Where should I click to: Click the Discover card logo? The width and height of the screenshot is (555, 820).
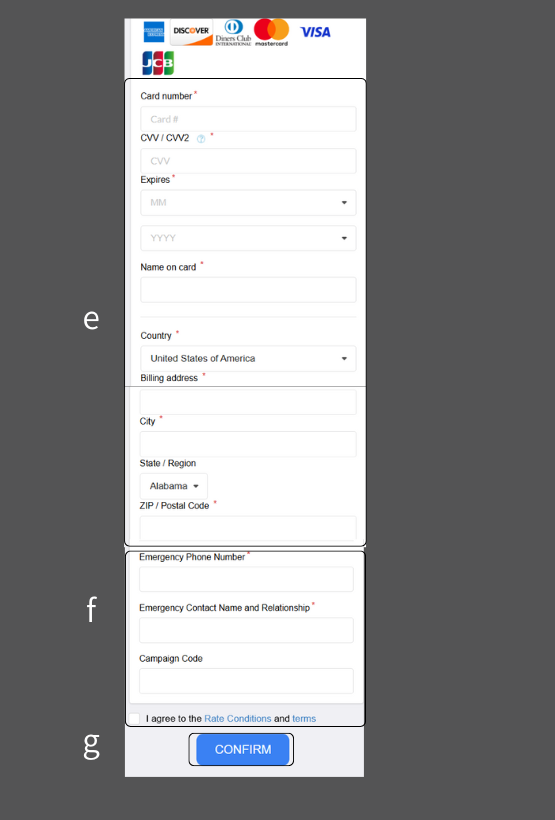(191, 32)
